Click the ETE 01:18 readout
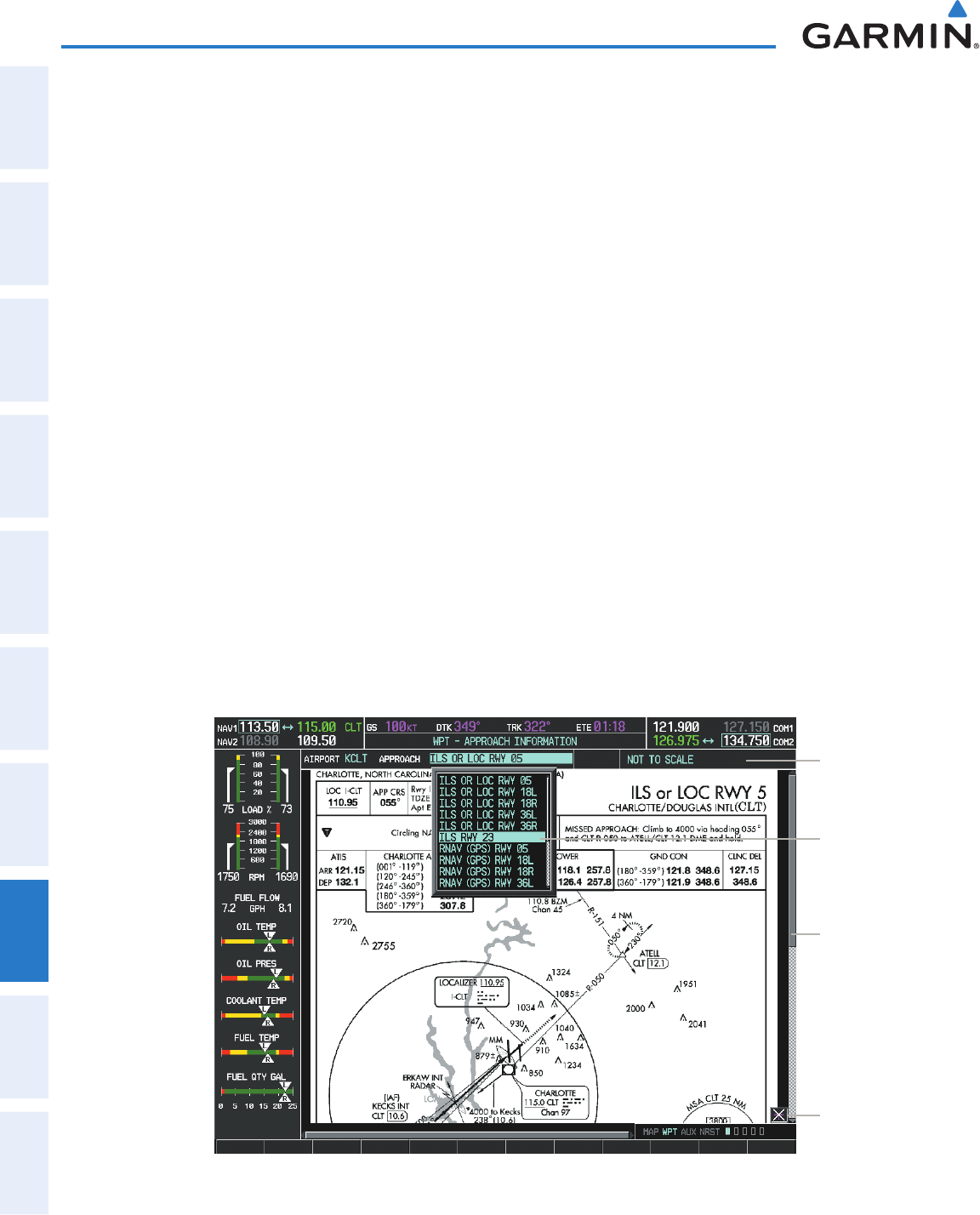Screen dimensions: 980x1215 [601, 727]
